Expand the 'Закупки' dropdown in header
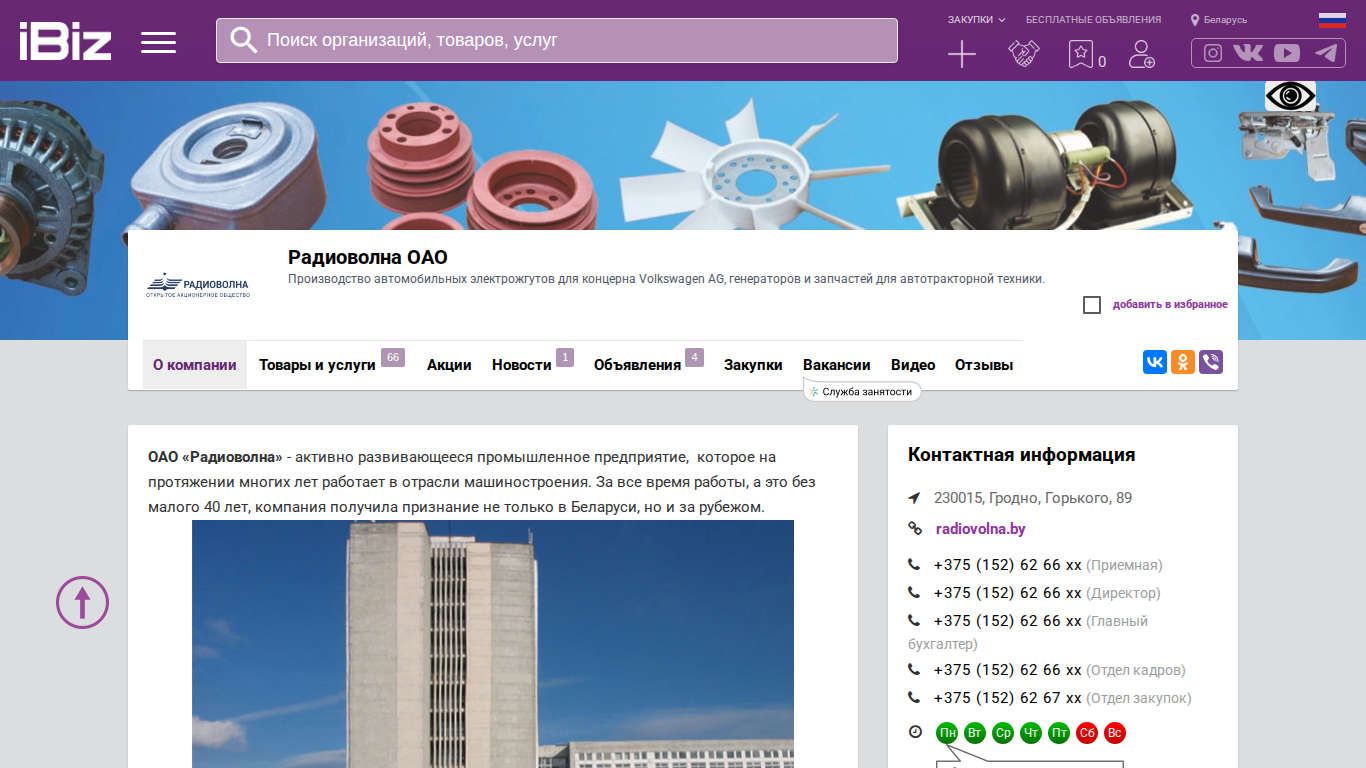The width and height of the screenshot is (1366, 768). coord(977,20)
